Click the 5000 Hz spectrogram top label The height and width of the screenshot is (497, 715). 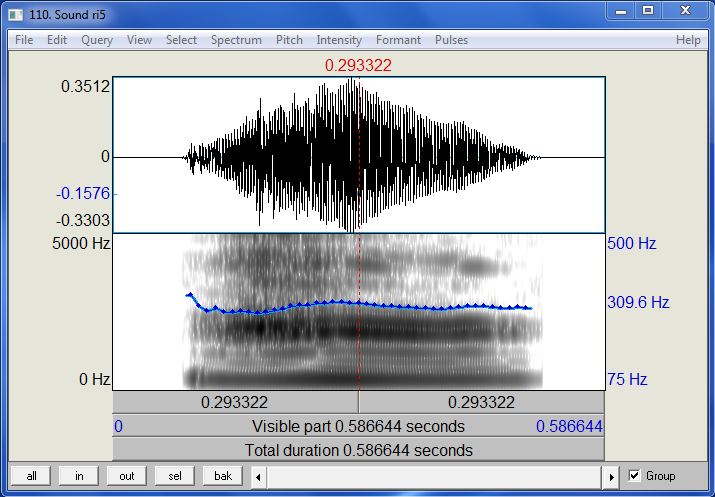coord(81,243)
